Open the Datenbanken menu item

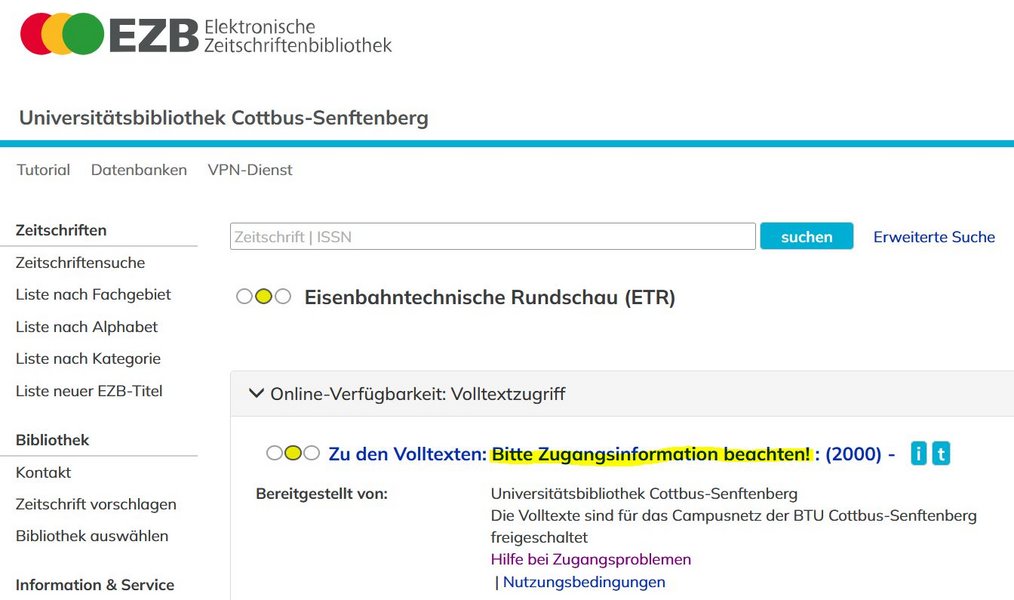(139, 170)
